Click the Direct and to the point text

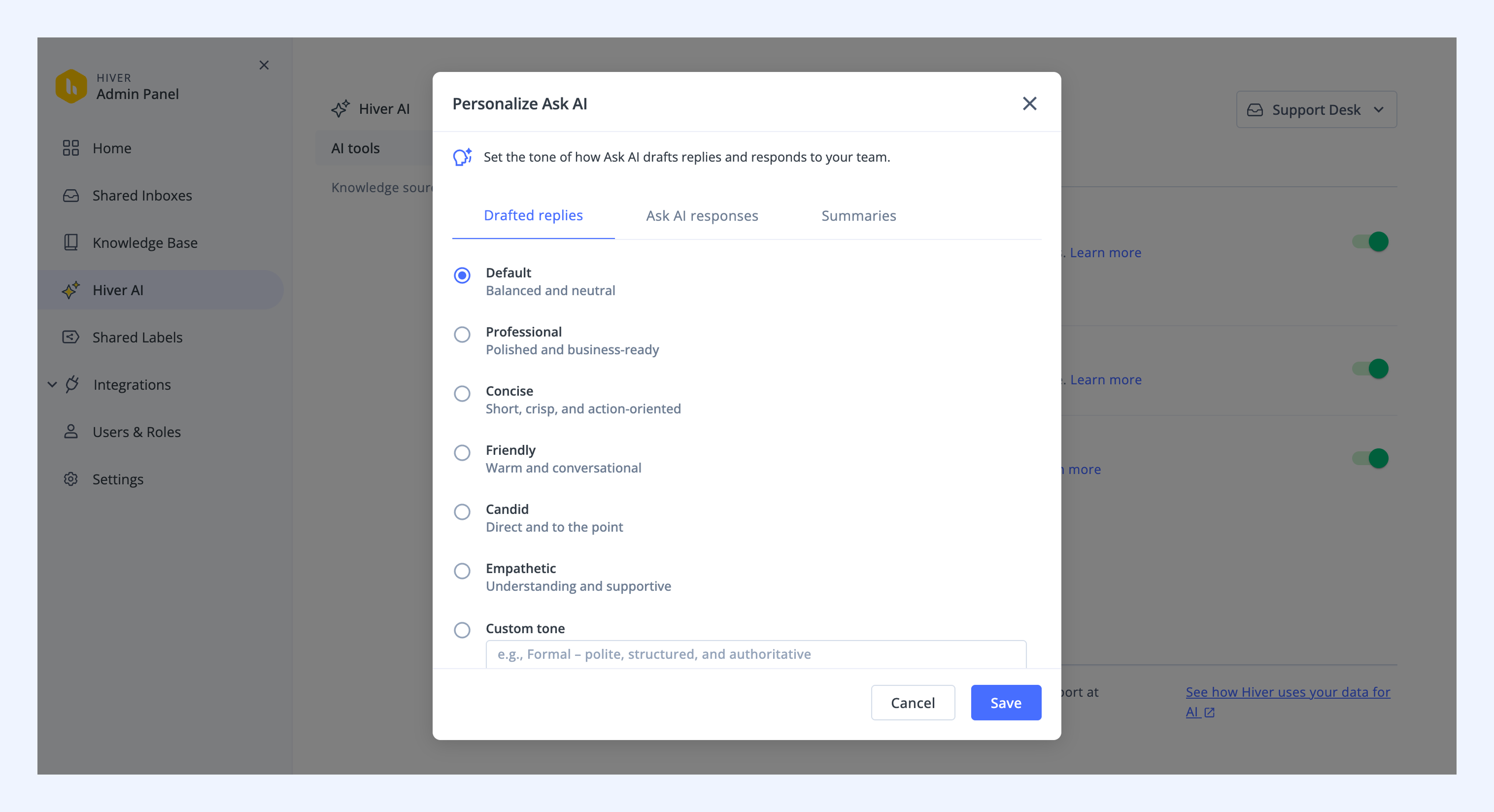point(554,527)
